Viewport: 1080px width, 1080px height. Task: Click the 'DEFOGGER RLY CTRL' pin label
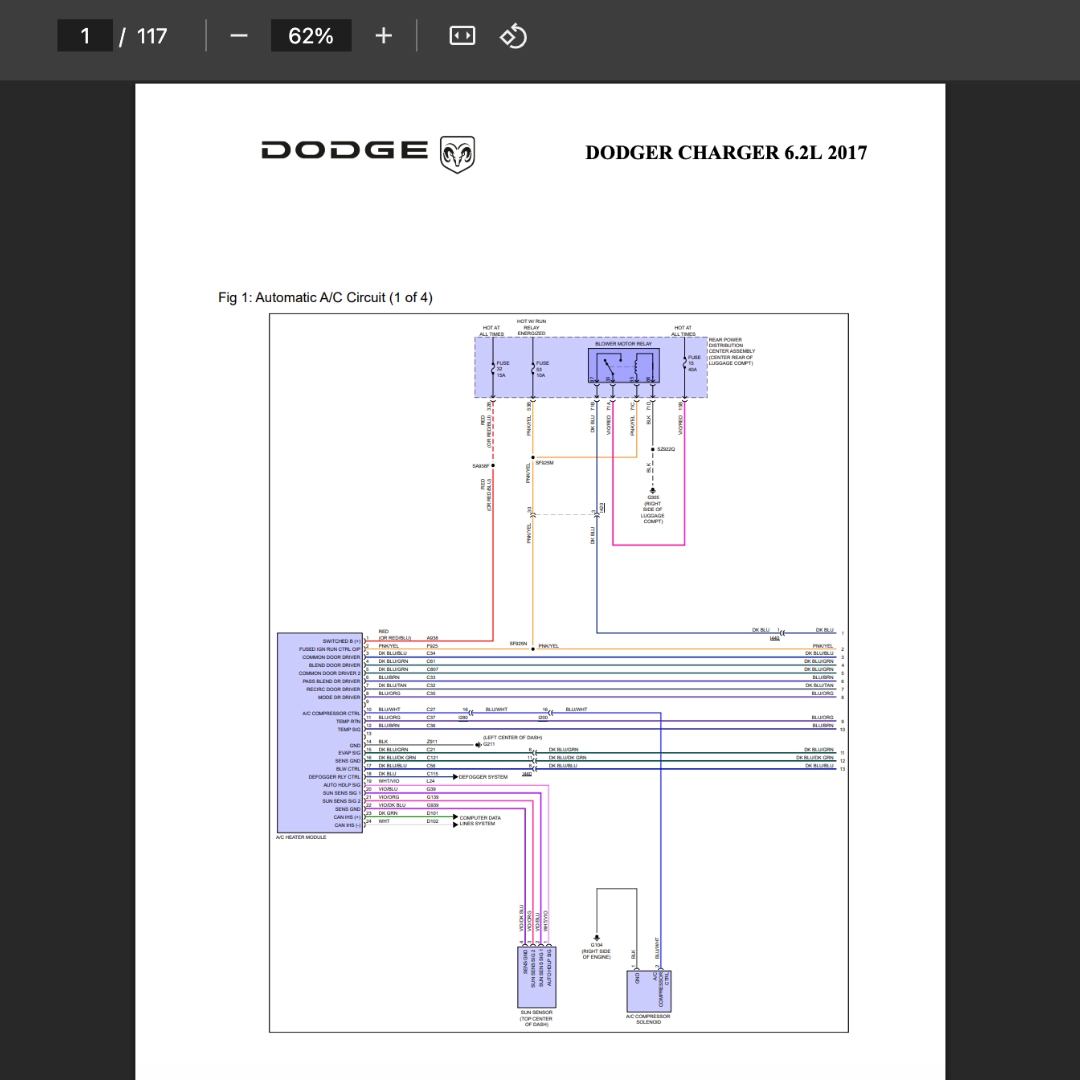[x=335, y=777]
